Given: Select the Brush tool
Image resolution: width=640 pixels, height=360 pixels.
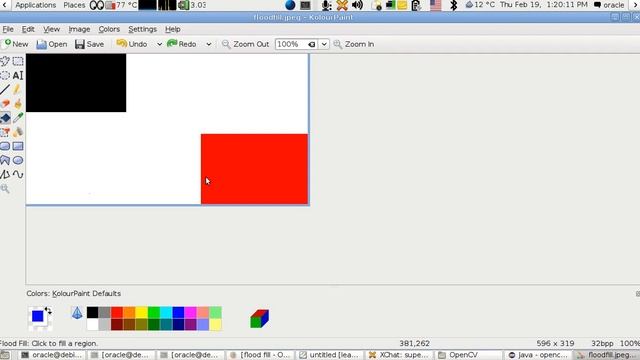Looking at the screenshot, I should [18, 104].
